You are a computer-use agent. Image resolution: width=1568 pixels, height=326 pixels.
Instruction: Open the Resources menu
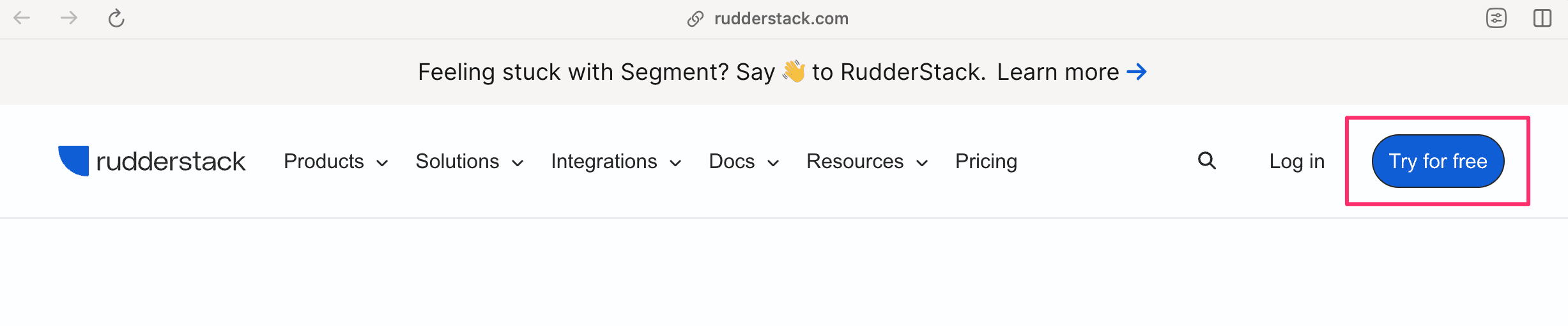[x=855, y=161]
